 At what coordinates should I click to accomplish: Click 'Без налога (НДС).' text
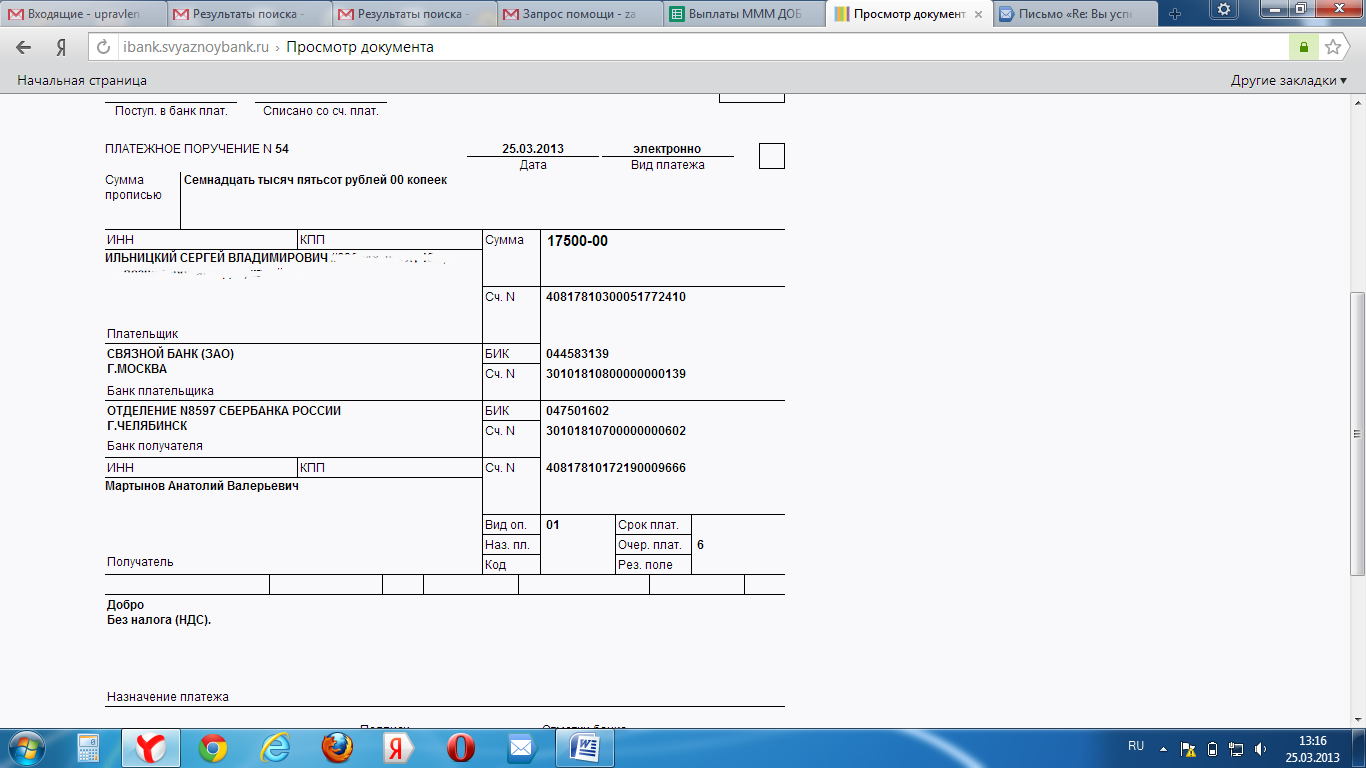(x=159, y=620)
